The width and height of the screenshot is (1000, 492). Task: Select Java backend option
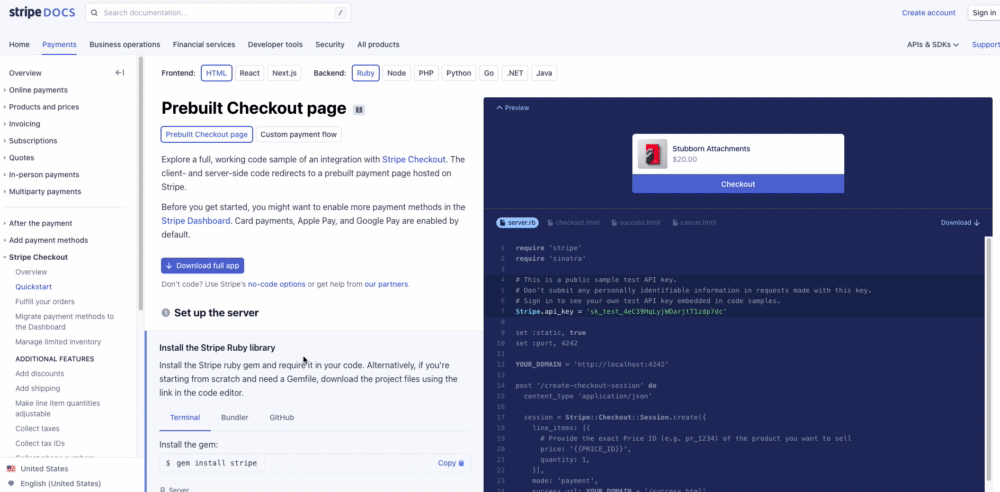(x=544, y=73)
